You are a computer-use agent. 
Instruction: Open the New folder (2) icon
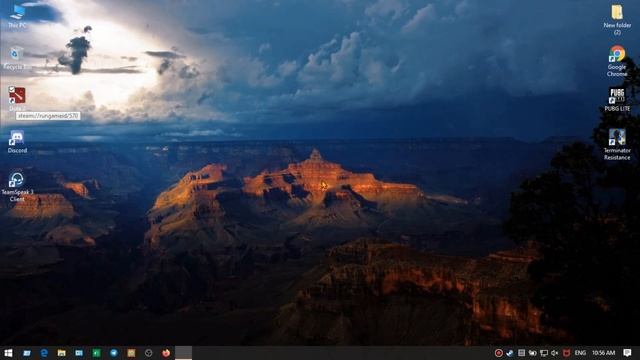coord(617,19)
